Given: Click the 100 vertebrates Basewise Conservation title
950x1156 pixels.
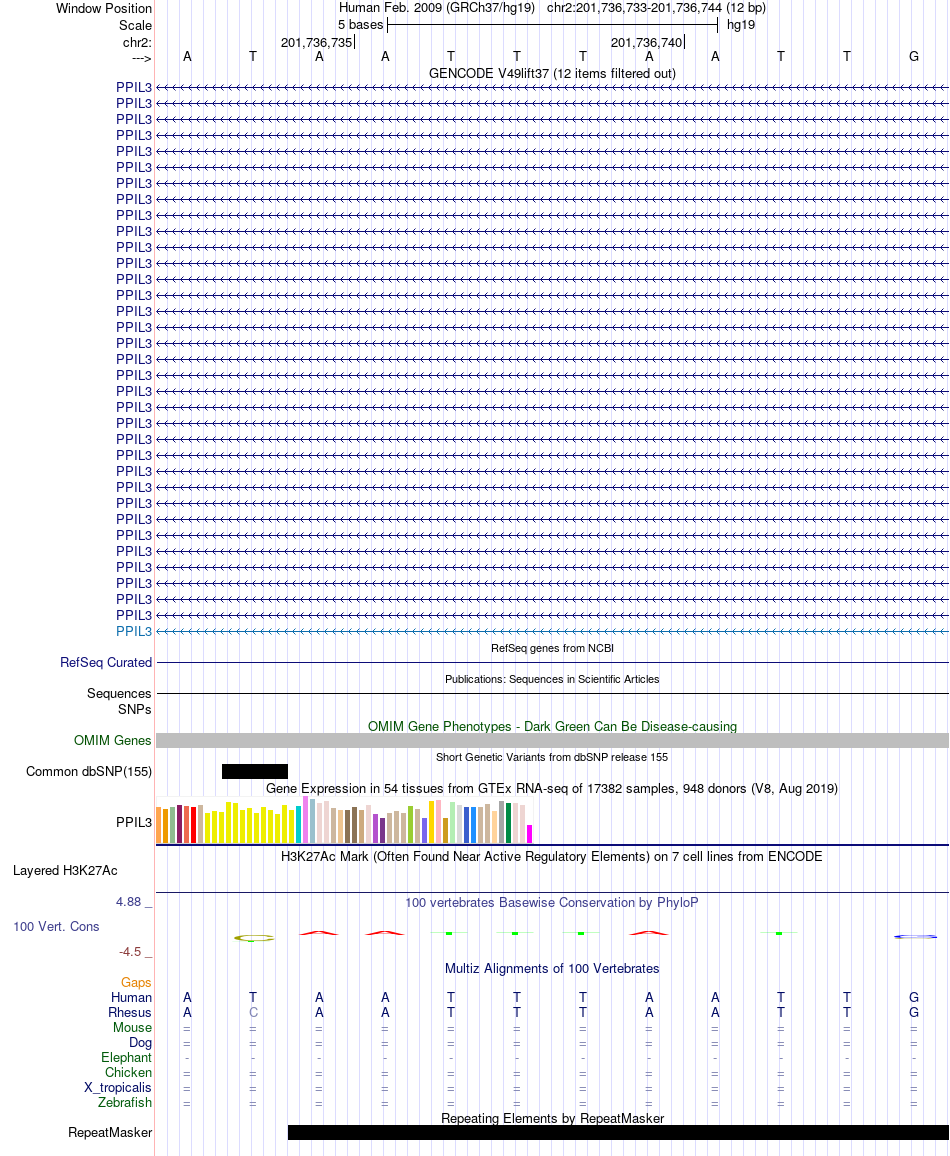Looking at the screenshot, I should [x=552, y=902].
